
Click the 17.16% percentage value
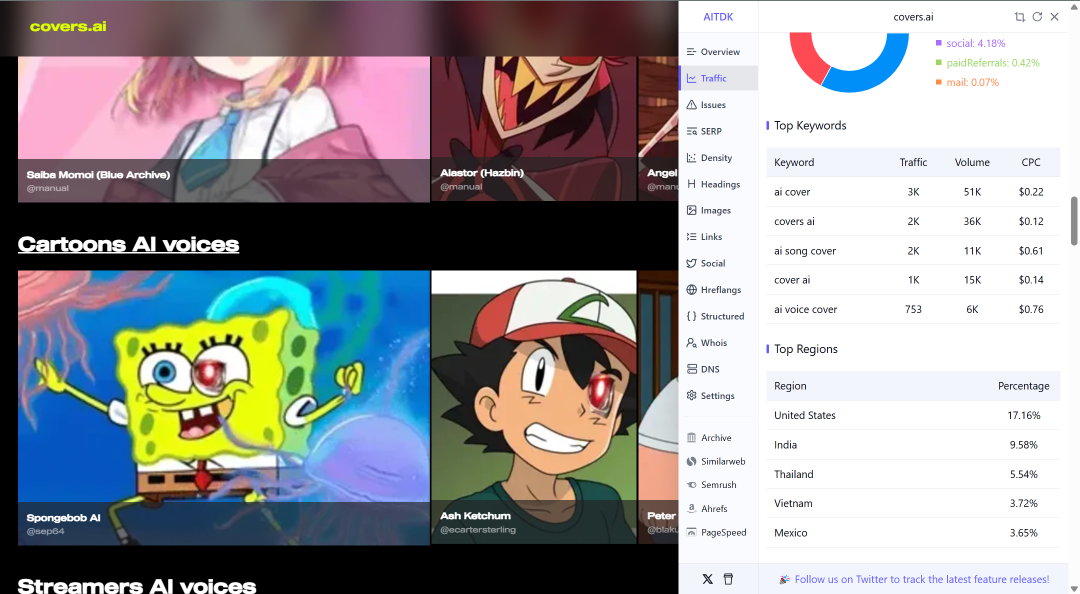coord(1024,416)
